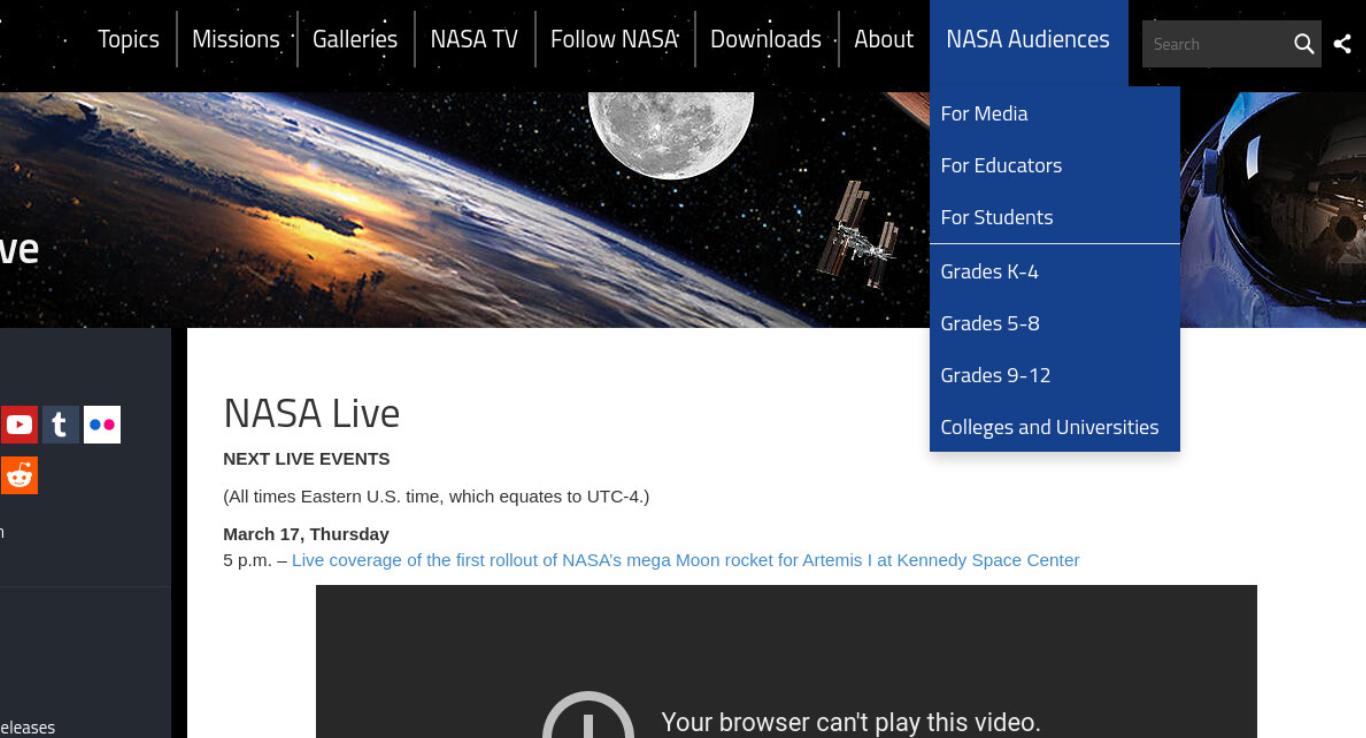Open NASA's Flickr icon
The image size is (1366, 738).
(102, 425)
